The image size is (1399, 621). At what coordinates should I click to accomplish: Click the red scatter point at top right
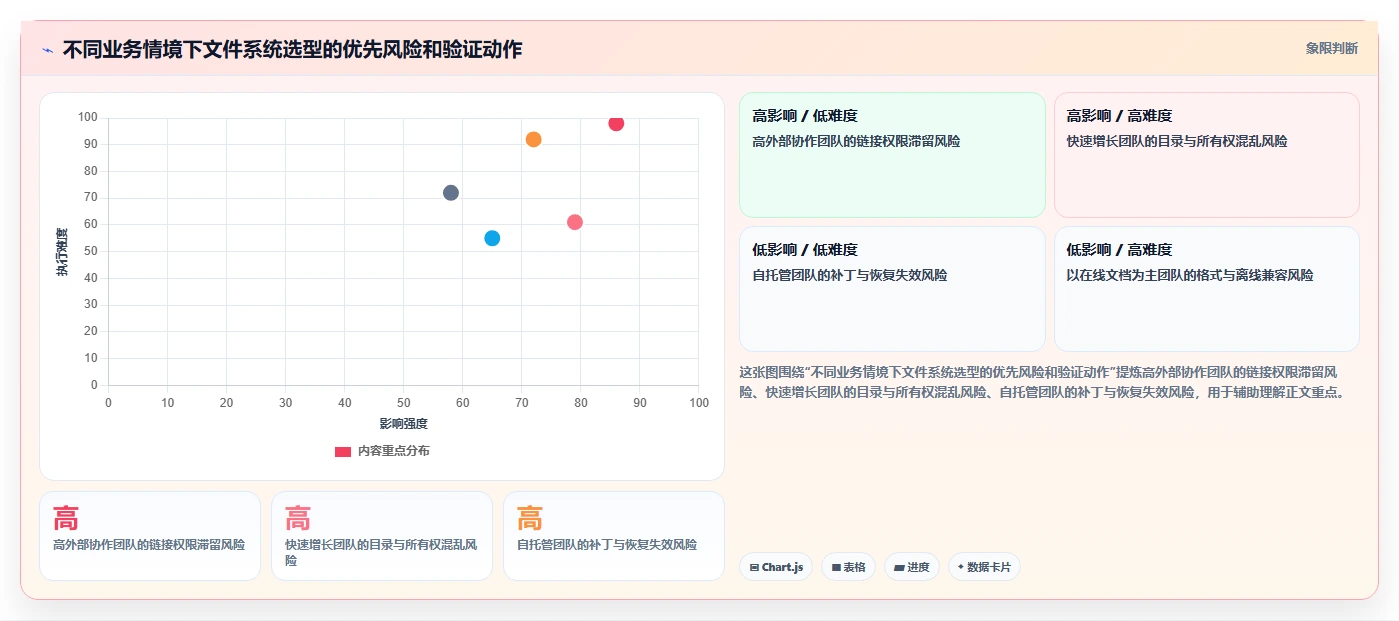pos(616,123)
